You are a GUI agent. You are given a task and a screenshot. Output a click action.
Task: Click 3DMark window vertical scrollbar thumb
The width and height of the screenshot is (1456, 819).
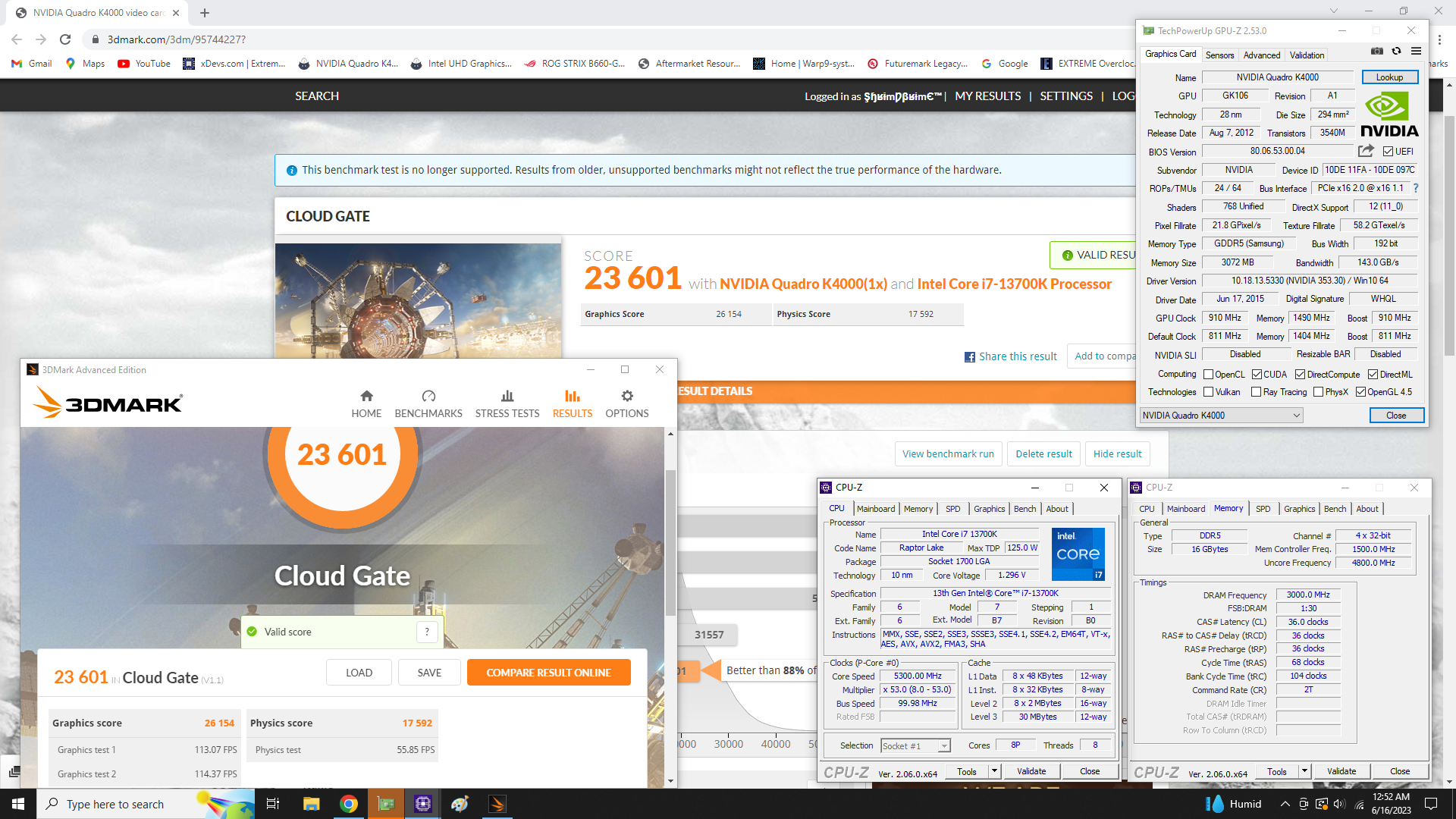click(670, 542)
